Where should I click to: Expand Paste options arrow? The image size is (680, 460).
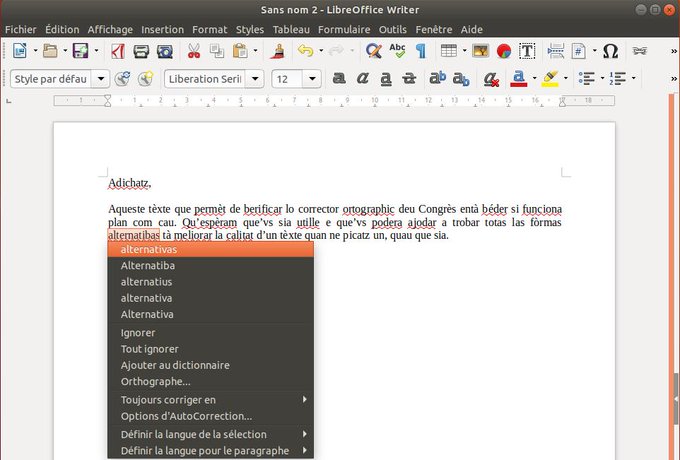(255, 51)
